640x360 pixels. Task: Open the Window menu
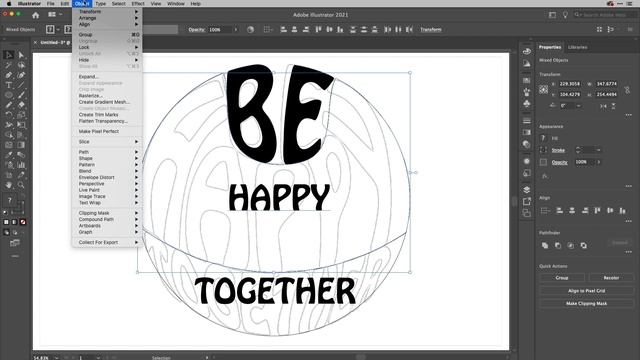point(176,4)
